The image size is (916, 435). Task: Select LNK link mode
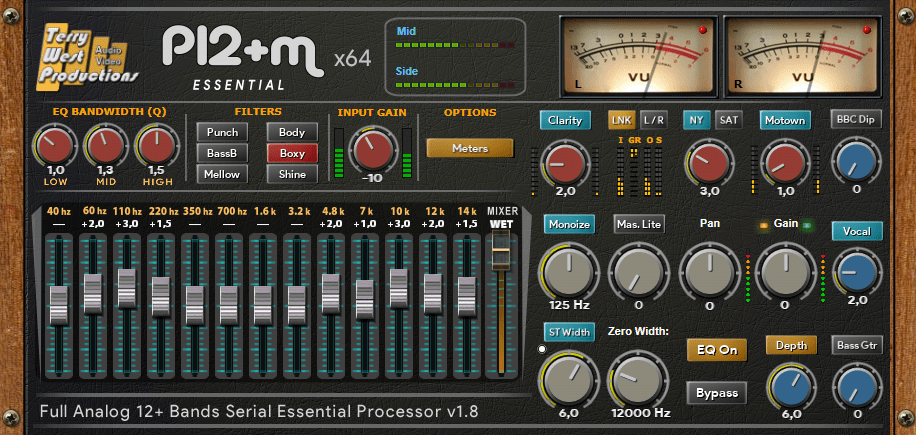coord(622,120)
